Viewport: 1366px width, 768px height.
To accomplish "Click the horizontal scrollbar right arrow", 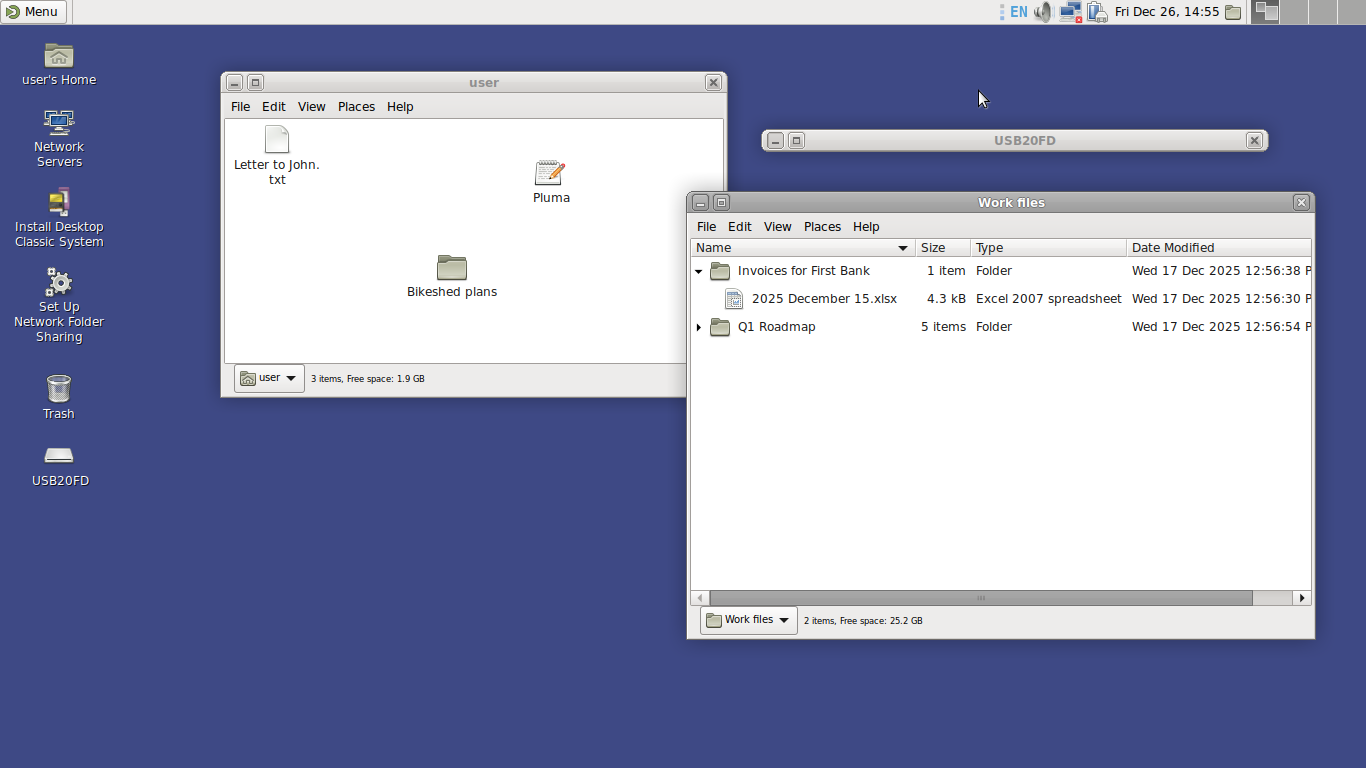I will coord(1301,598).
